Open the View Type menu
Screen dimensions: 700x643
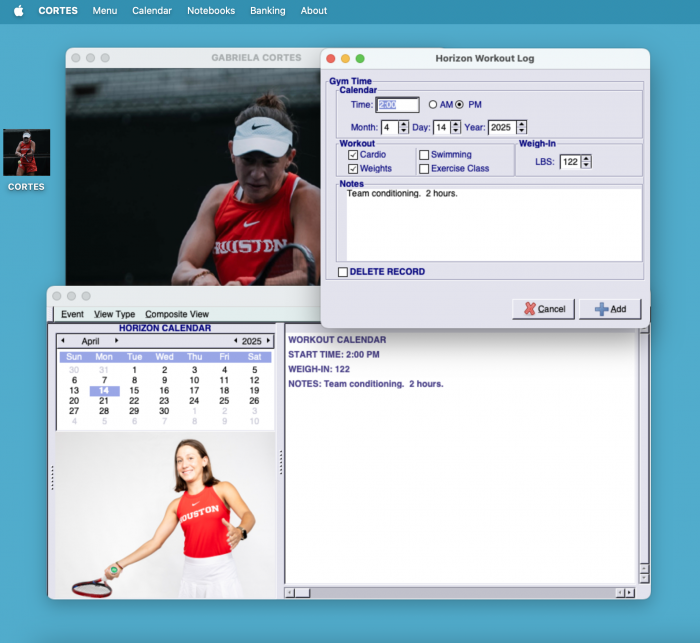pos(114,314)
